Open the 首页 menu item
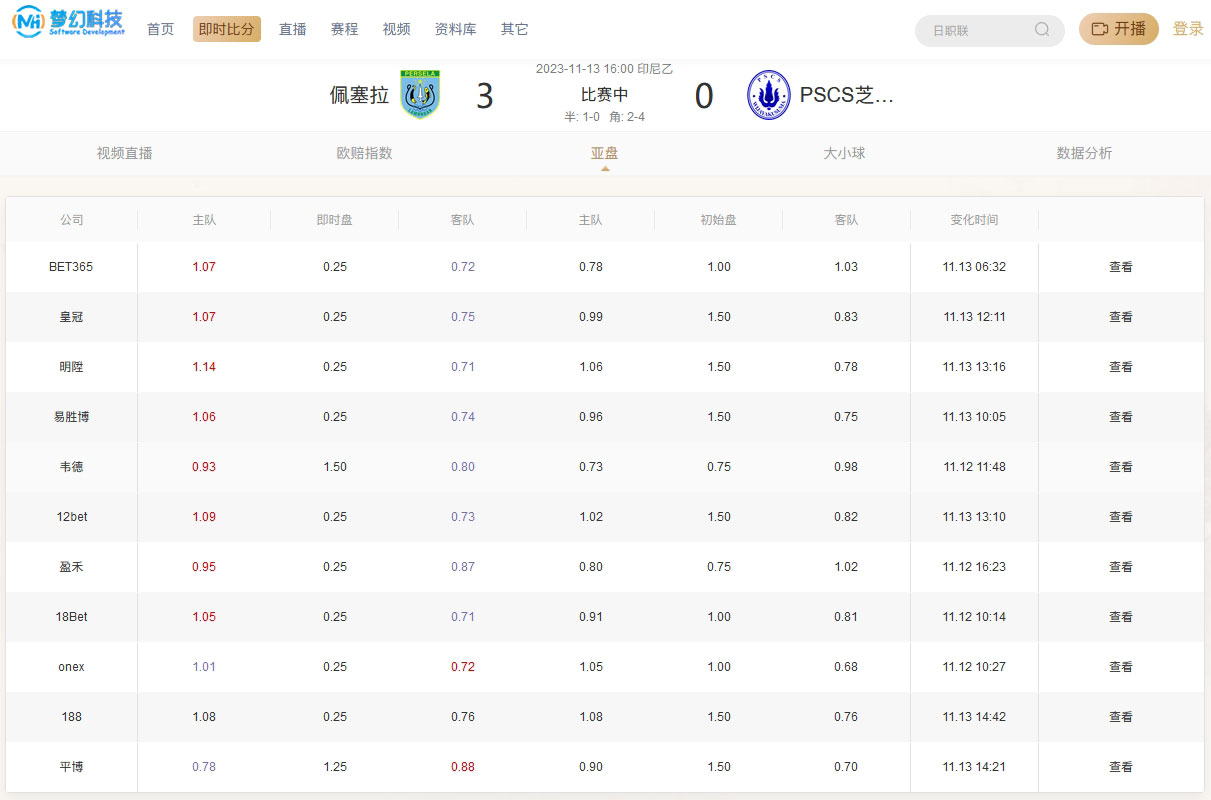Viewport: 1211px width, 800px height. 161,30
